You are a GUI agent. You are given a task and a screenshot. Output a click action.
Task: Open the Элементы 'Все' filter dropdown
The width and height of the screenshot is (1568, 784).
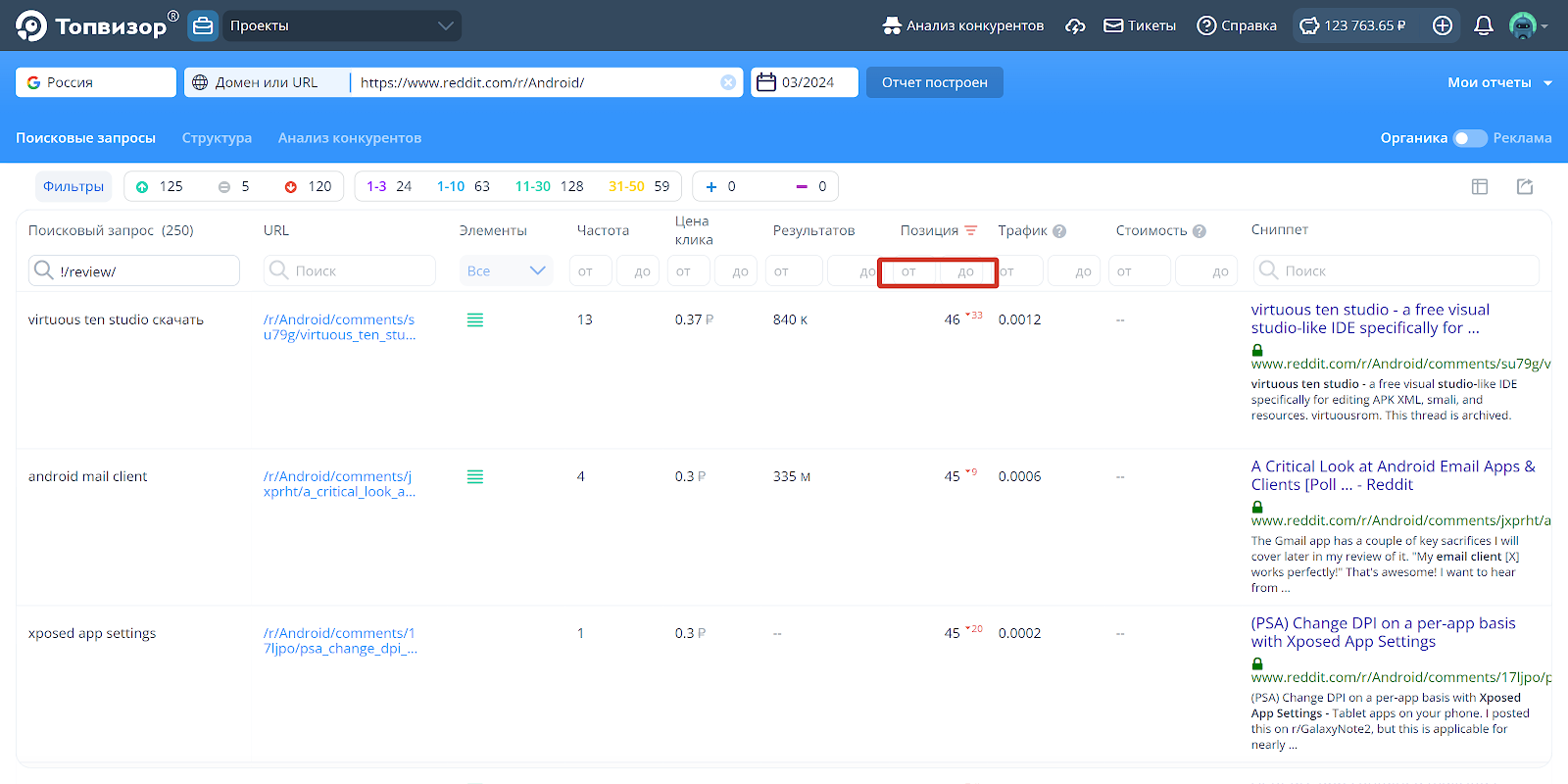pos(506,270)
